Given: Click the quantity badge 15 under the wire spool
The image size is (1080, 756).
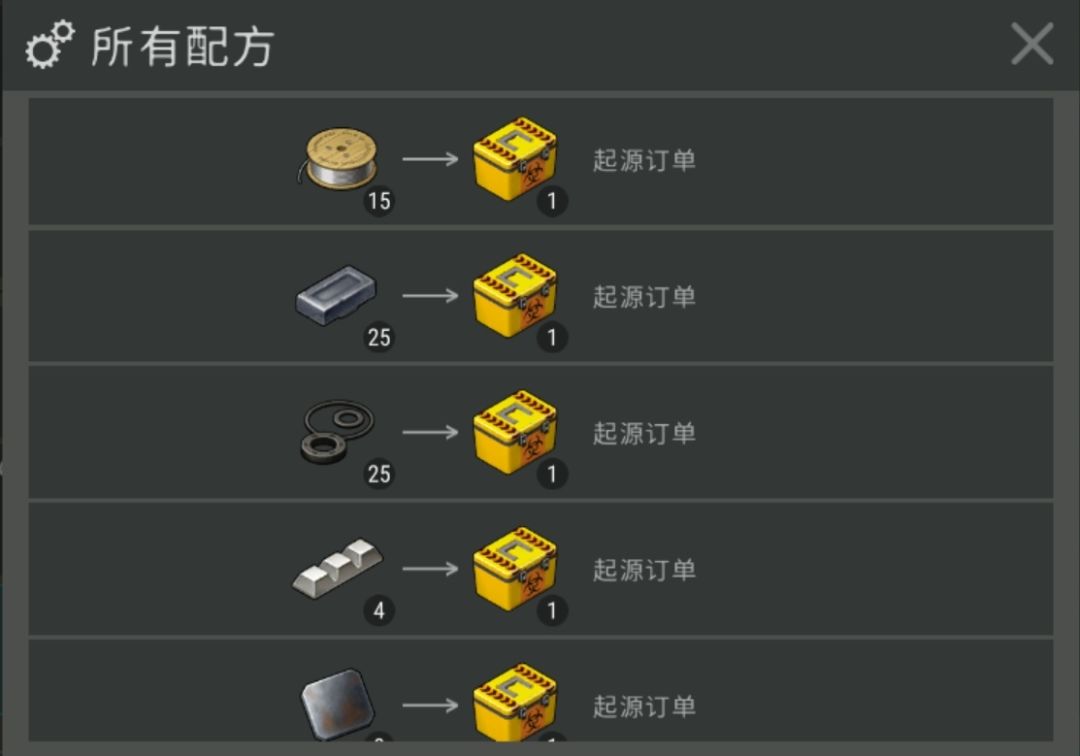Looking at the screenshot, I should pyautogui.click(x=379, y=201).
